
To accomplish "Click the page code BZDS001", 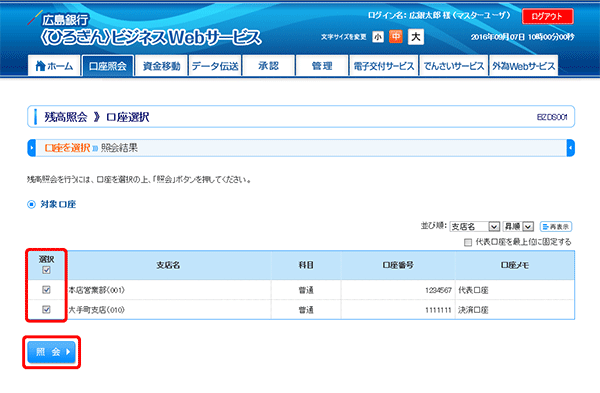I will tap(552, 117).
